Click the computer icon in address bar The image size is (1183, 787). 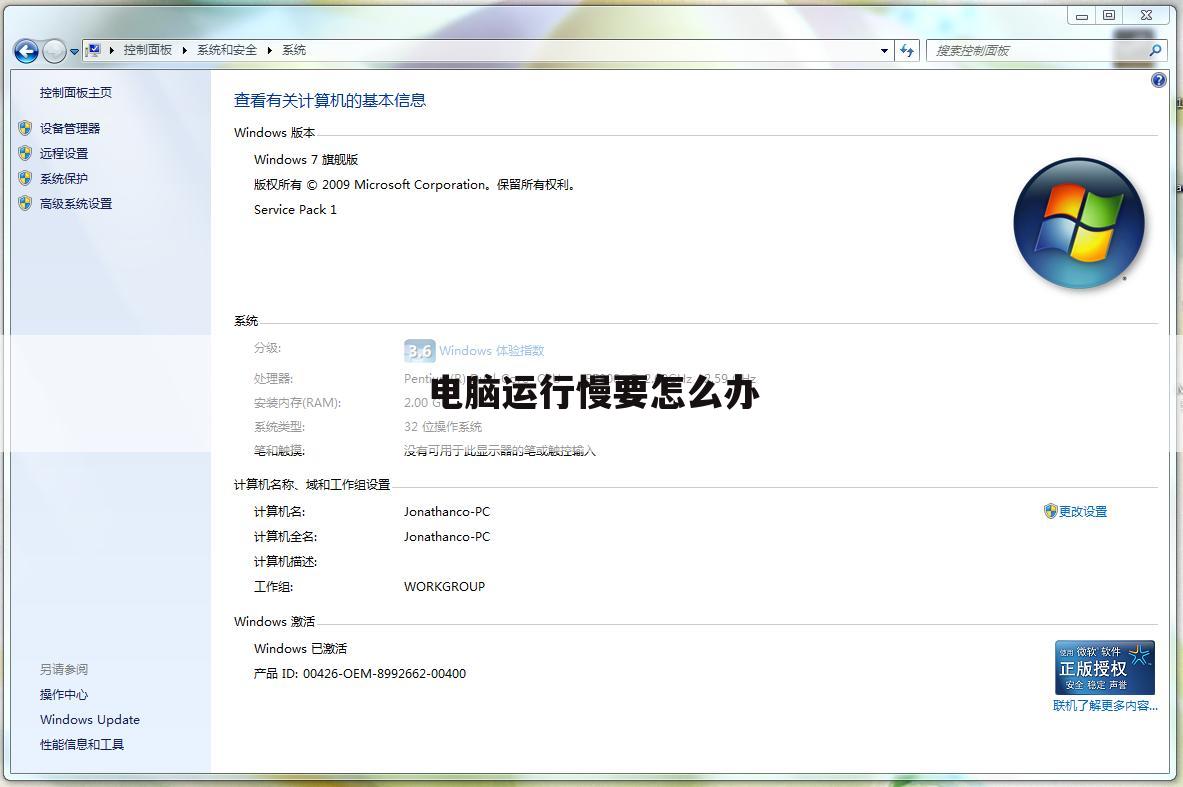coord(94,51)
